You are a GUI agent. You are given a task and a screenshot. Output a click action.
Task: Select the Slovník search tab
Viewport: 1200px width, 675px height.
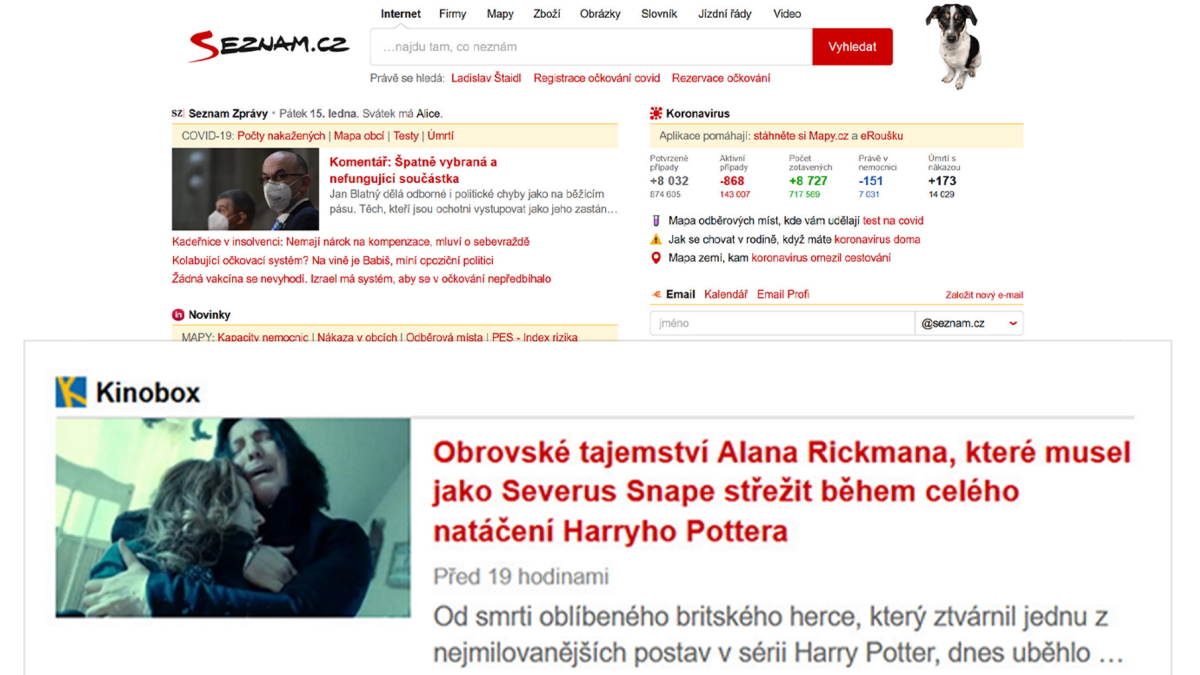coord(659,14)
